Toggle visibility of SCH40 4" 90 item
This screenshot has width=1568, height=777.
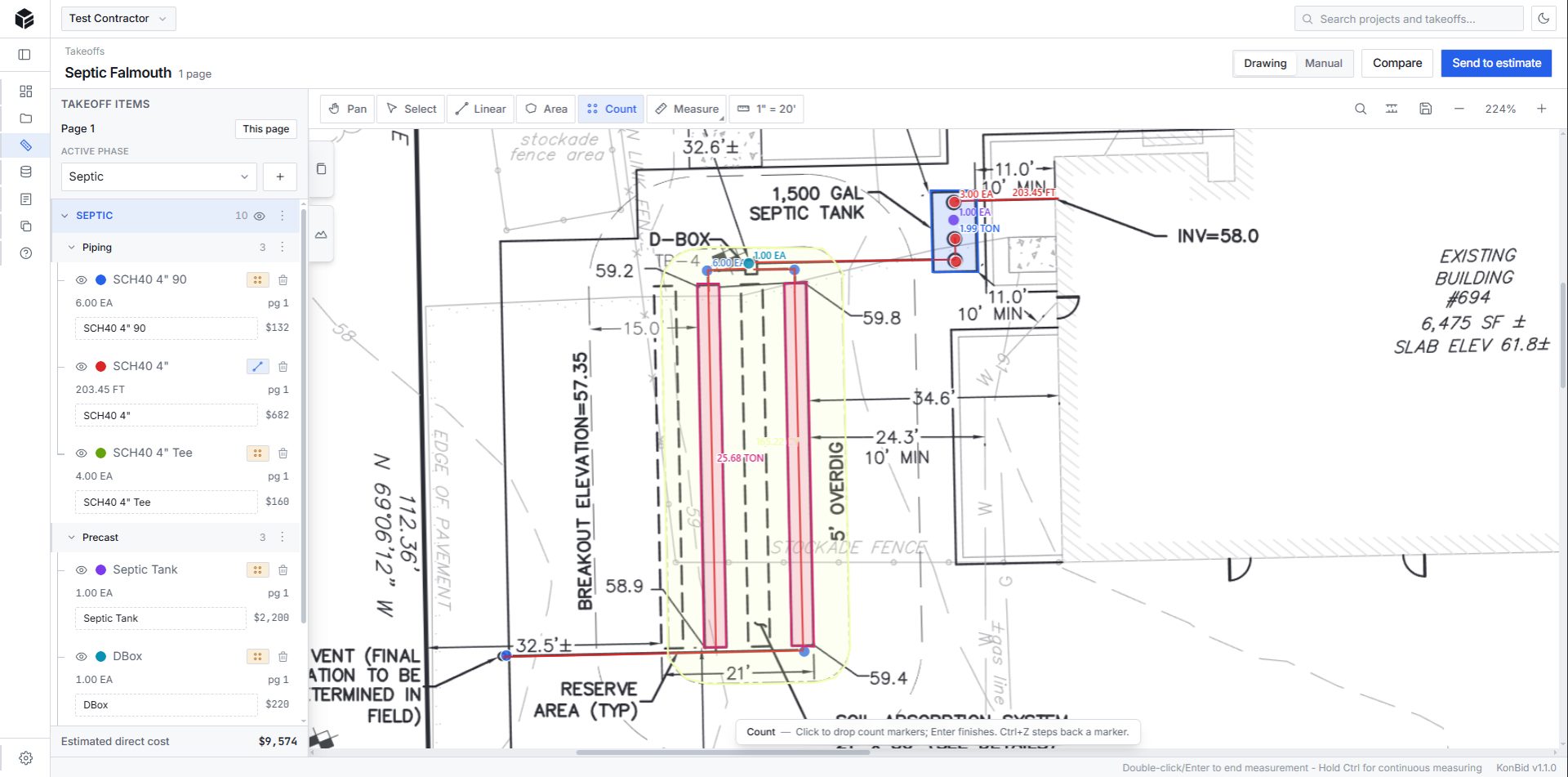coord(82,280)
